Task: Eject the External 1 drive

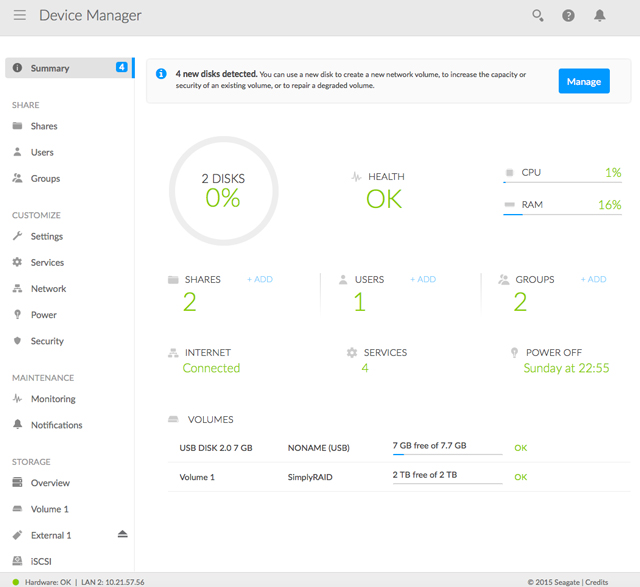Action: [x=122, y=534]
